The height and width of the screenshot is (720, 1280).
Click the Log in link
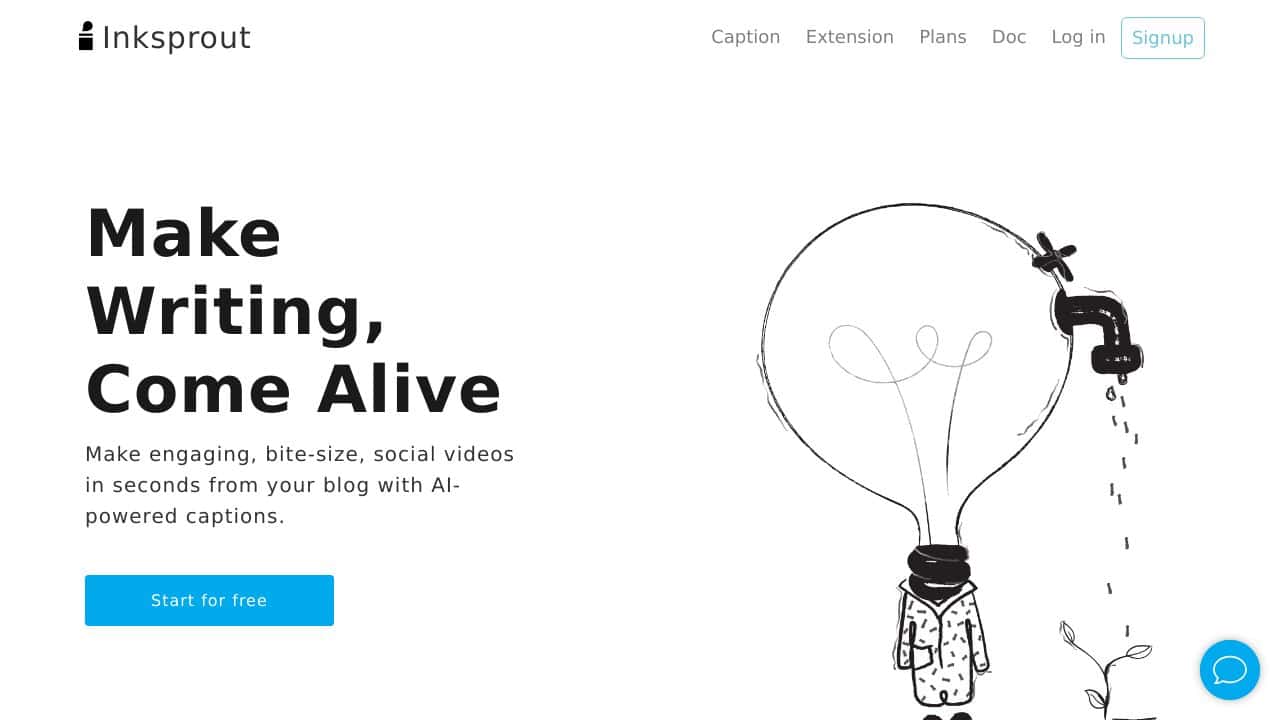1078,37
